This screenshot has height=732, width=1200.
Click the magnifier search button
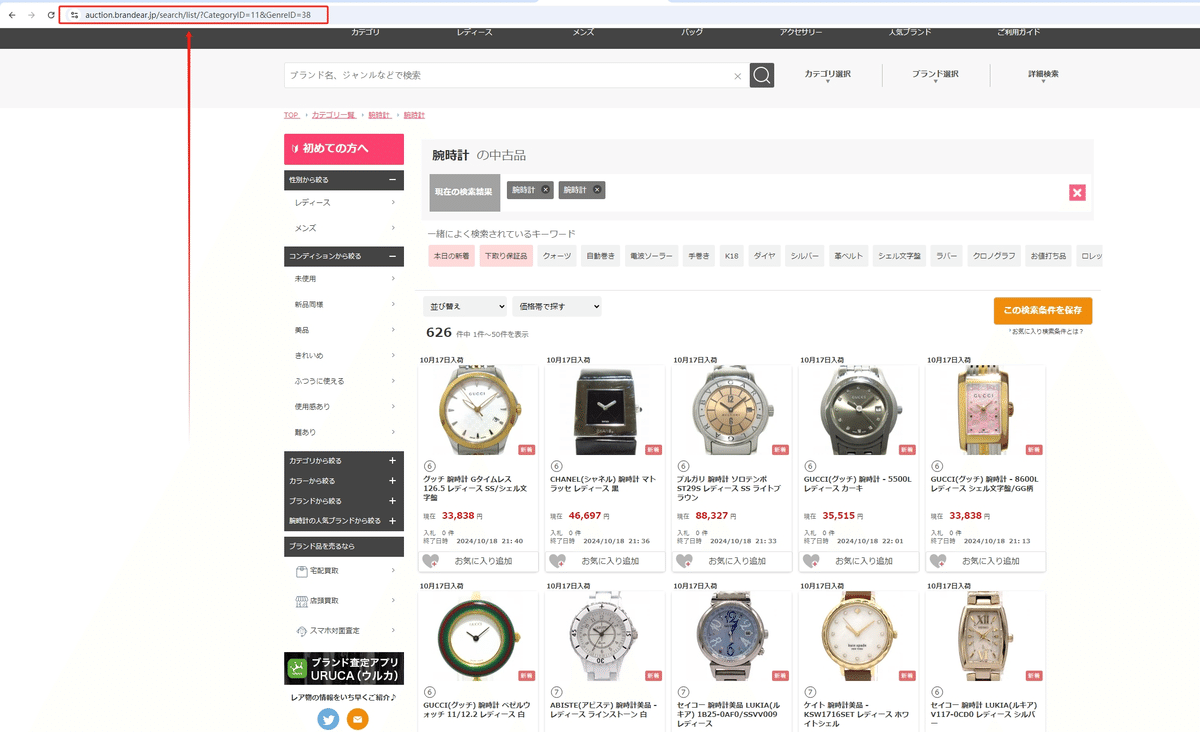(x=762, y=76)
